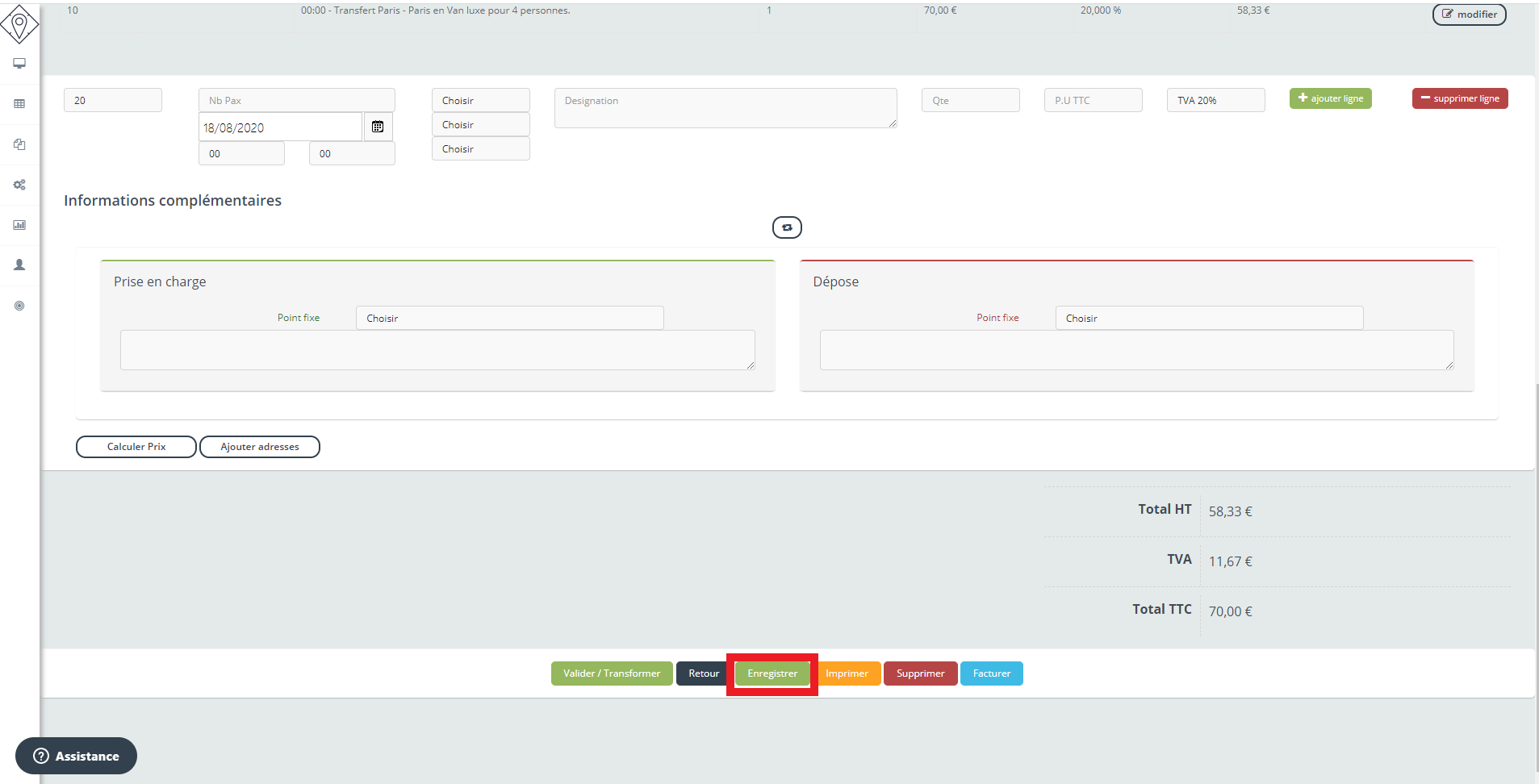1539x784 pixels.
Task: Expand the TVA 20% dropdown
Action: pyautogui.click(x=1215, y=100)
